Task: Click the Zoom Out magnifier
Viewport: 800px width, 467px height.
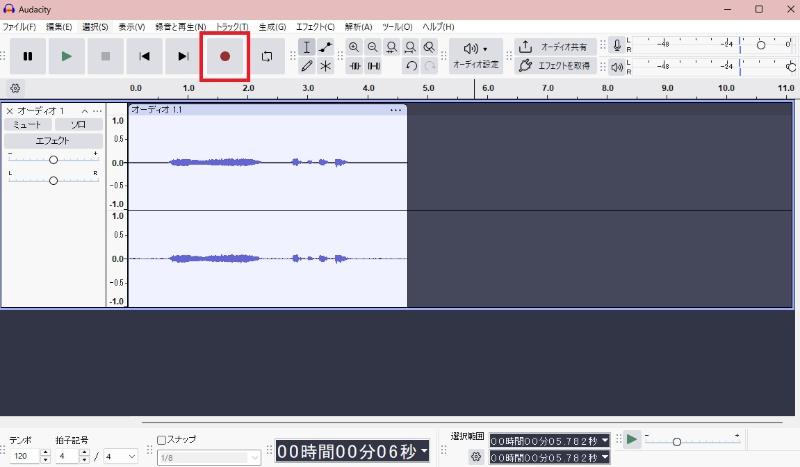Action: 372,47
